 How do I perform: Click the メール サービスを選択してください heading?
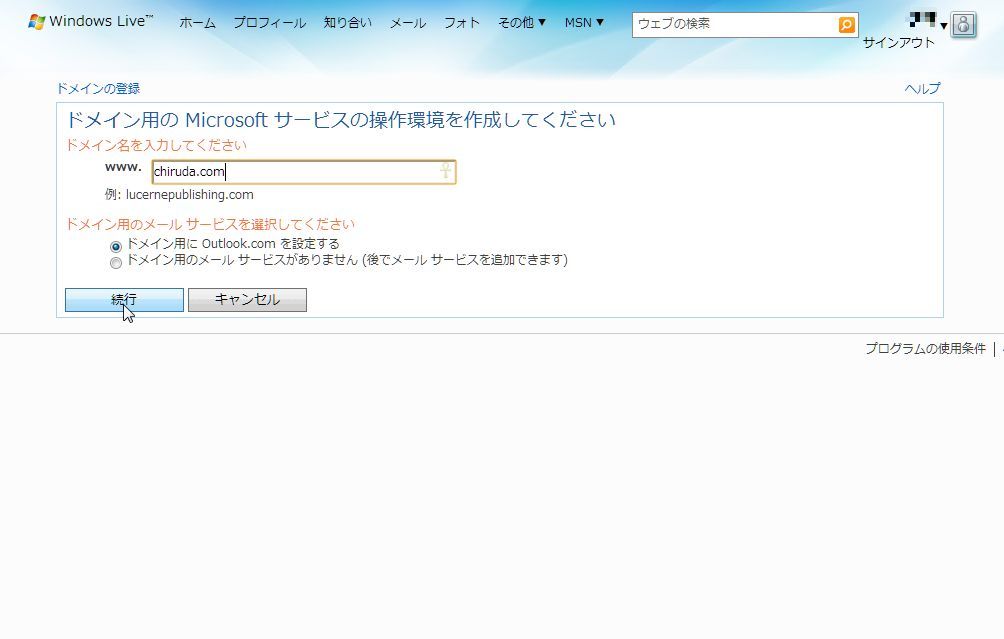pyautogui.click(x=210, y=224)
